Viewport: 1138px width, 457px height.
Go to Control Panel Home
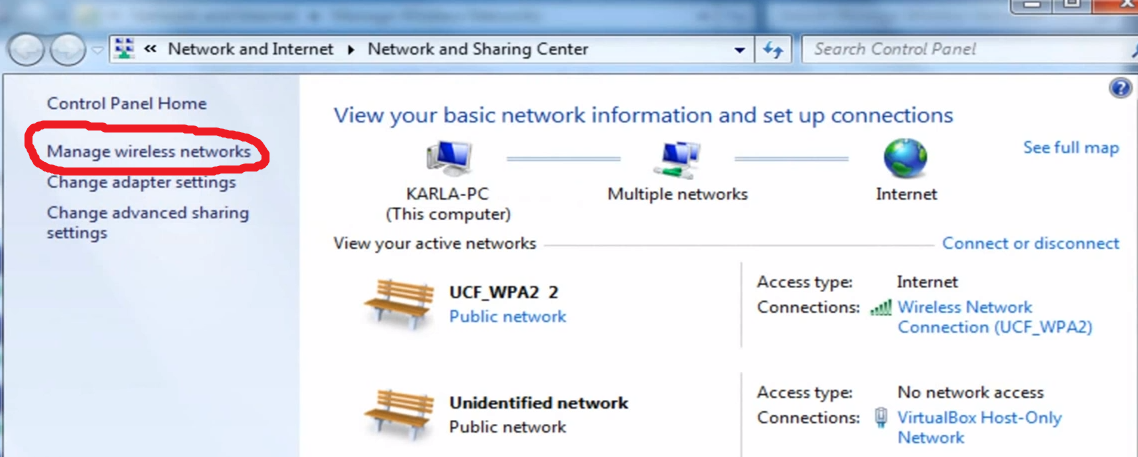click(x=126, y=103)
